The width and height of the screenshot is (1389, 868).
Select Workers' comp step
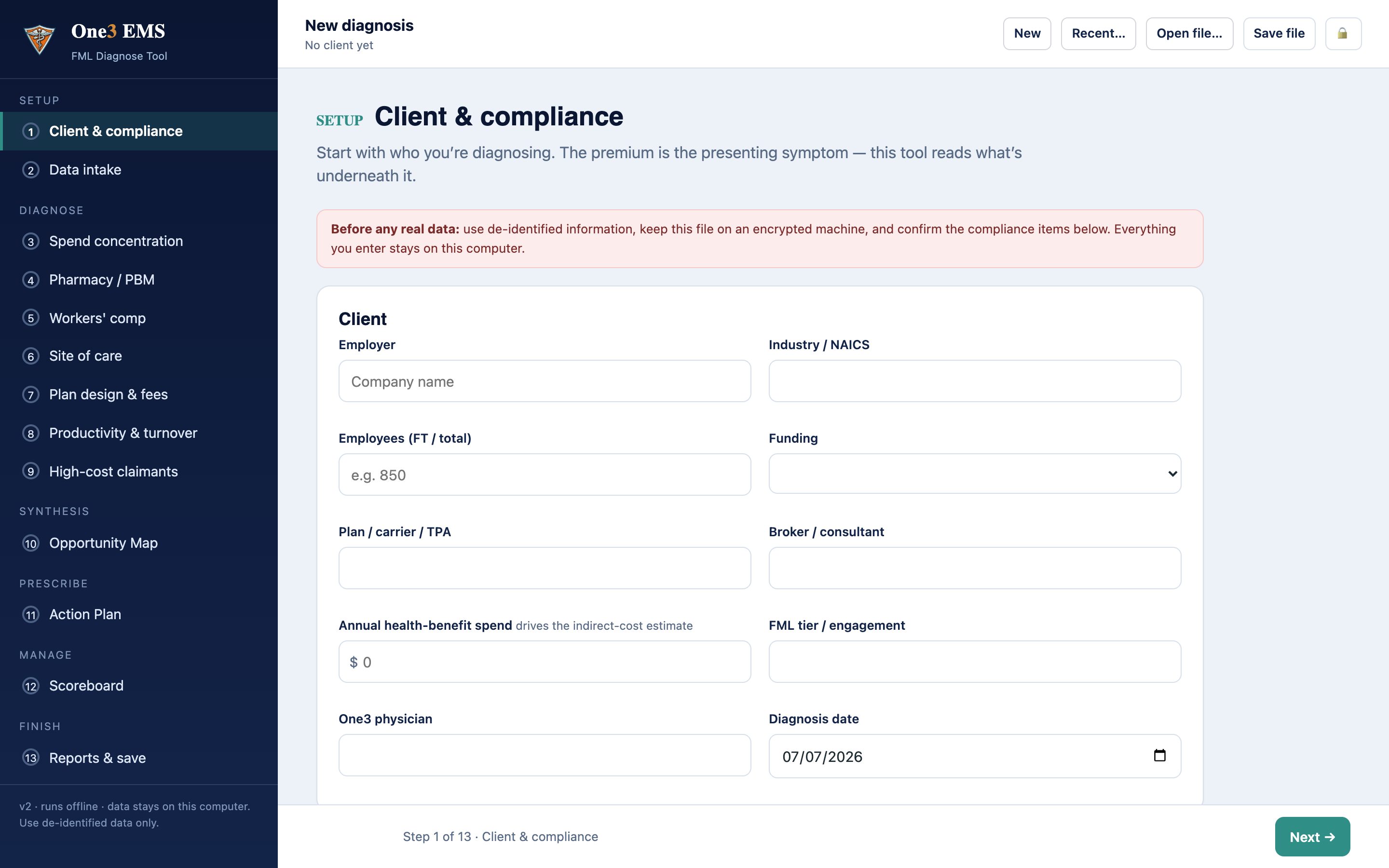coord(139,318)
